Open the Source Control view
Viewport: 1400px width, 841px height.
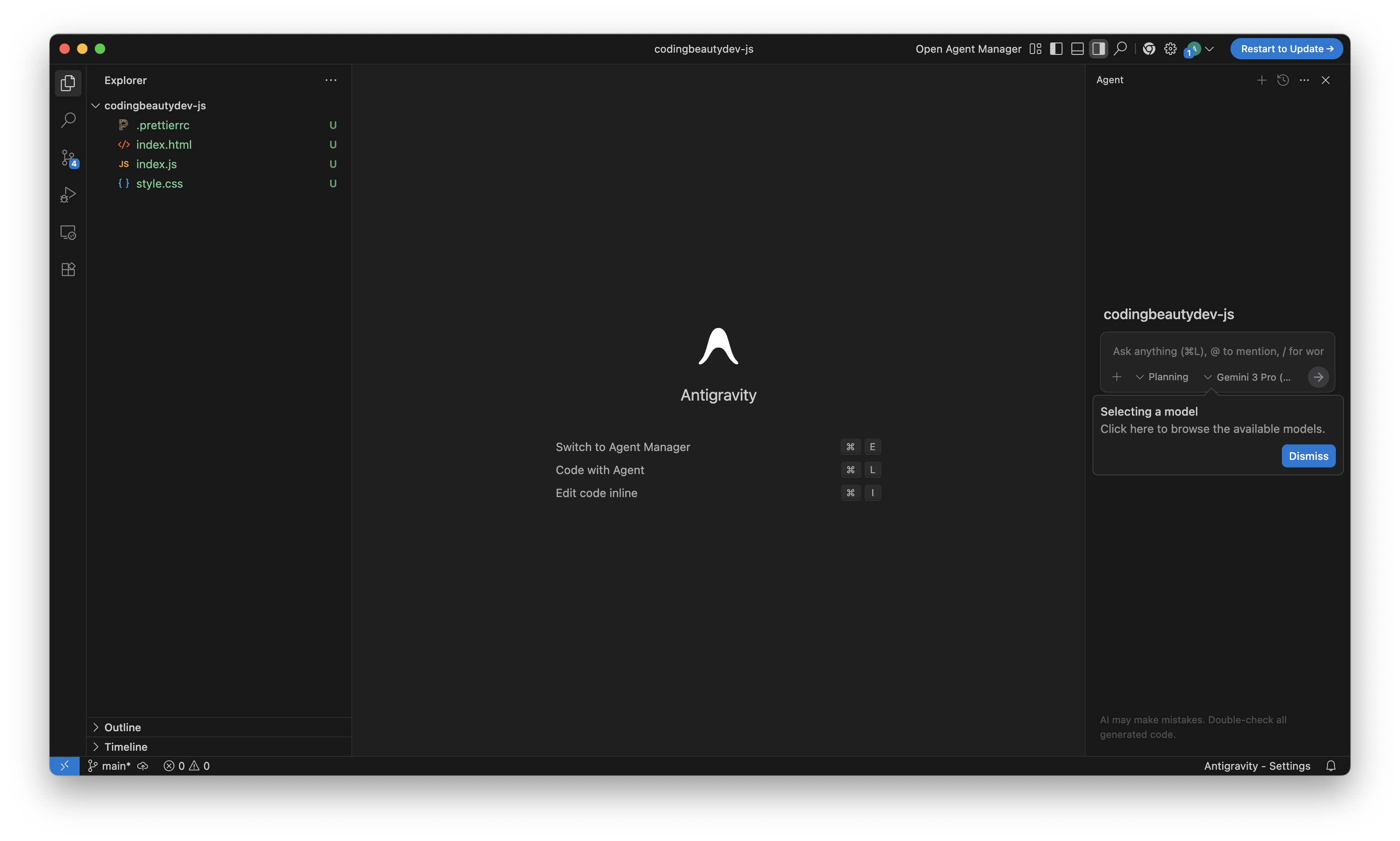coord(68,158)
